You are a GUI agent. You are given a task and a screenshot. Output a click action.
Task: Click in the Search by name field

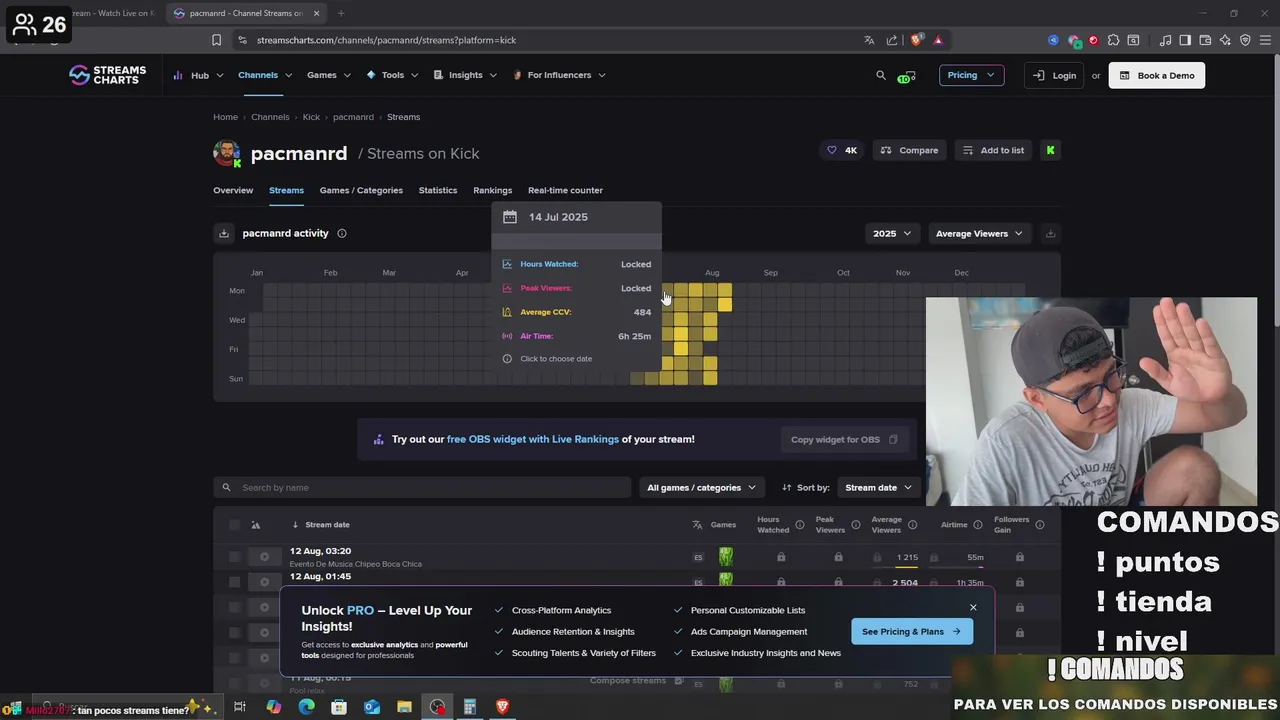click(x=422, y=488)
